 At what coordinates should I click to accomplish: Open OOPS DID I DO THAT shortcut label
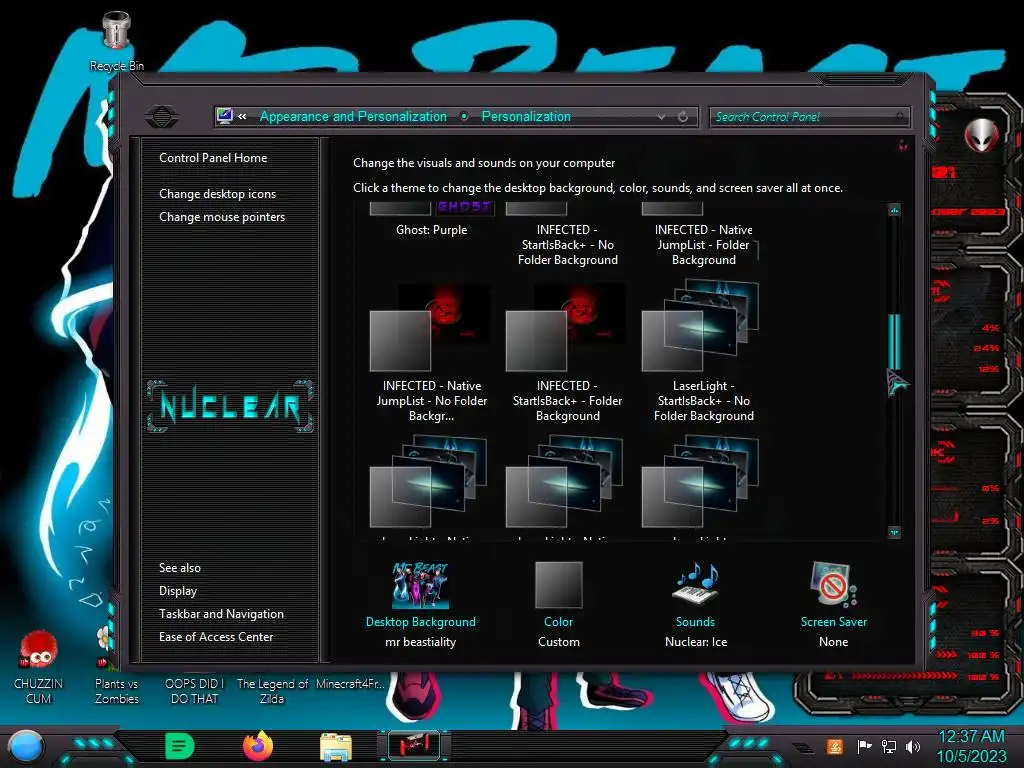(194, 691)
